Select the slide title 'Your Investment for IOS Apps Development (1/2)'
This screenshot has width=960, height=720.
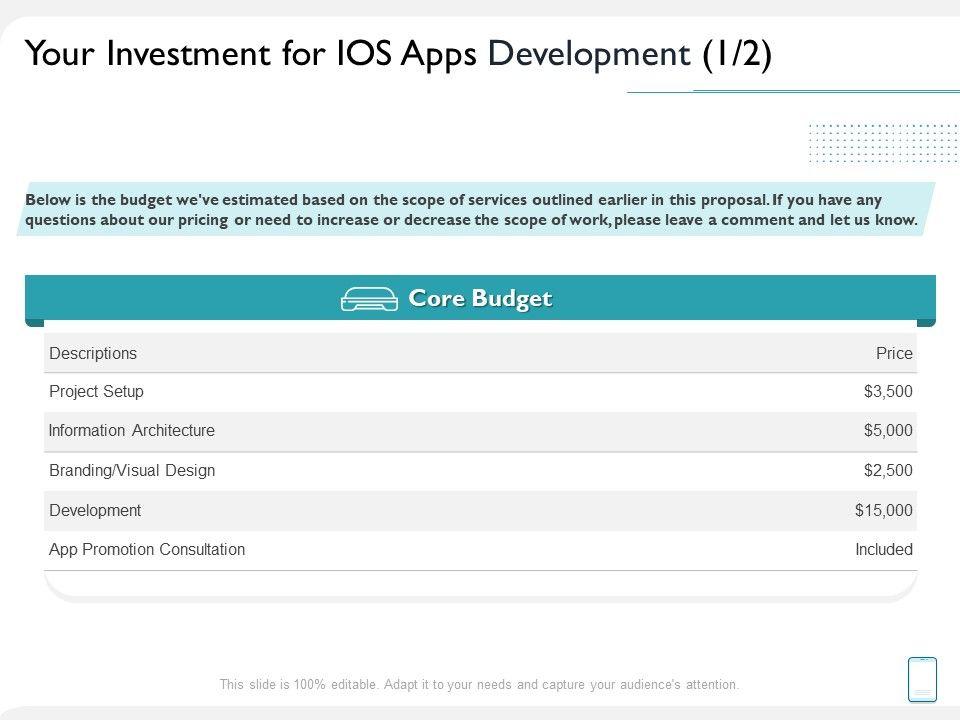[399, 54]
